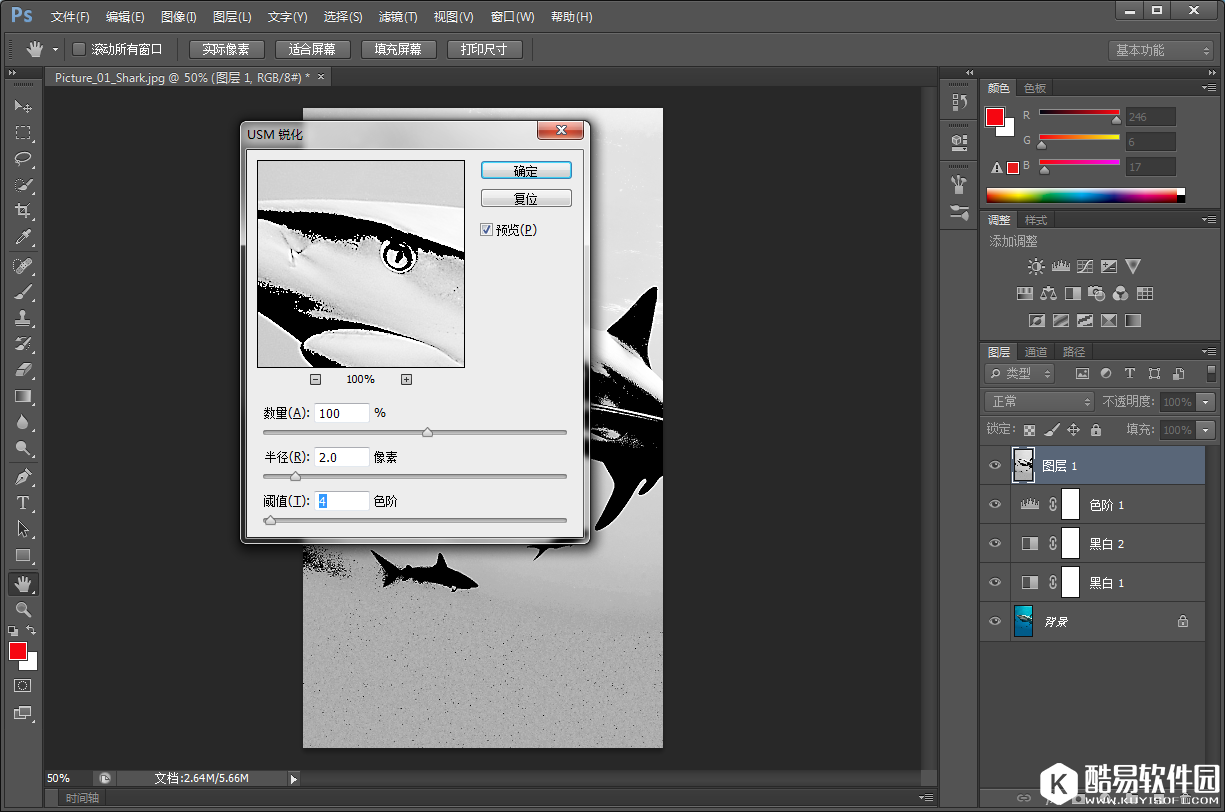This screenshot has height=812, width=1225.
Task: Choose the Eyedropper tool
Action: tap(22, 237)
